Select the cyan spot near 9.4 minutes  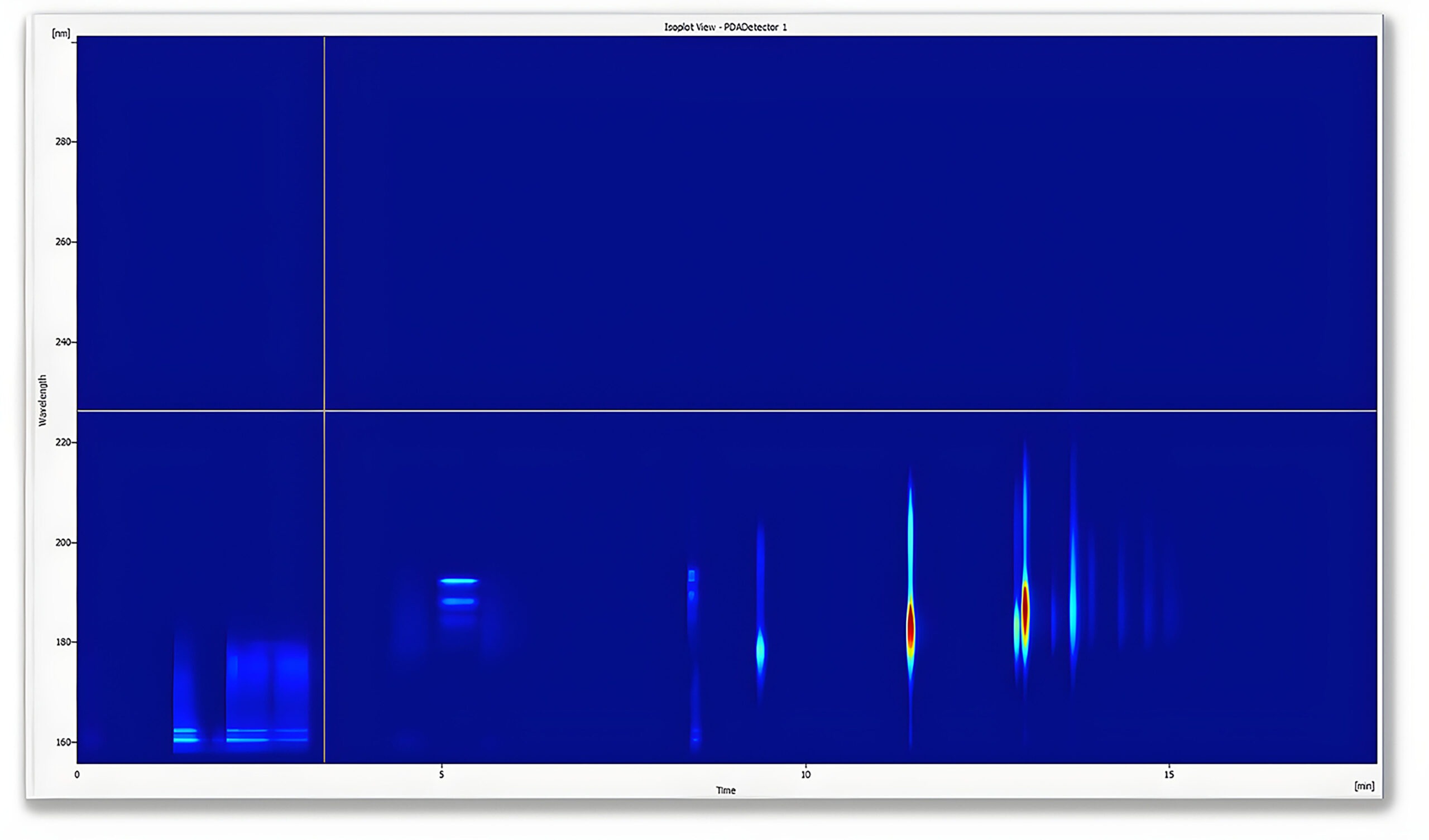click(760, 650)
